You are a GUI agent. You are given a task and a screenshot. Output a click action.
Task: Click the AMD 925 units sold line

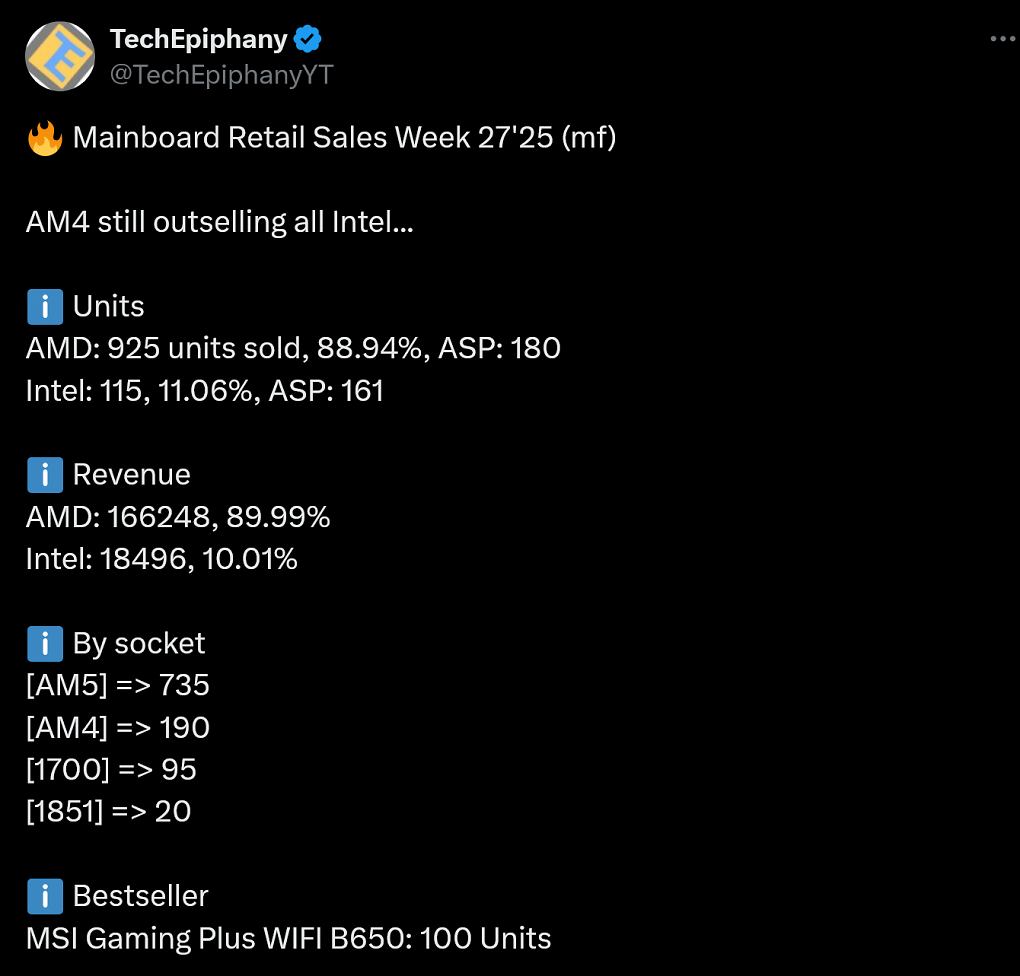point(293,349)
